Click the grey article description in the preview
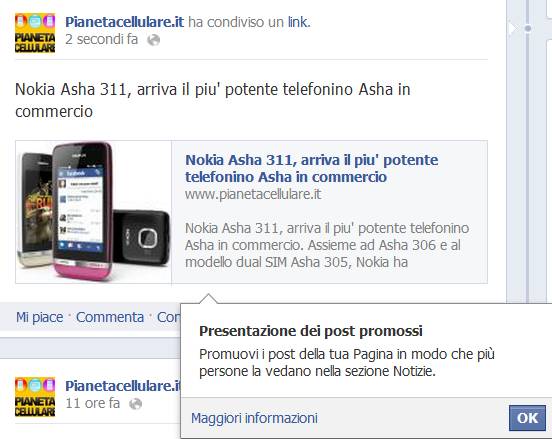The width and height of the screenshot is (552, 439). point(327,245)
